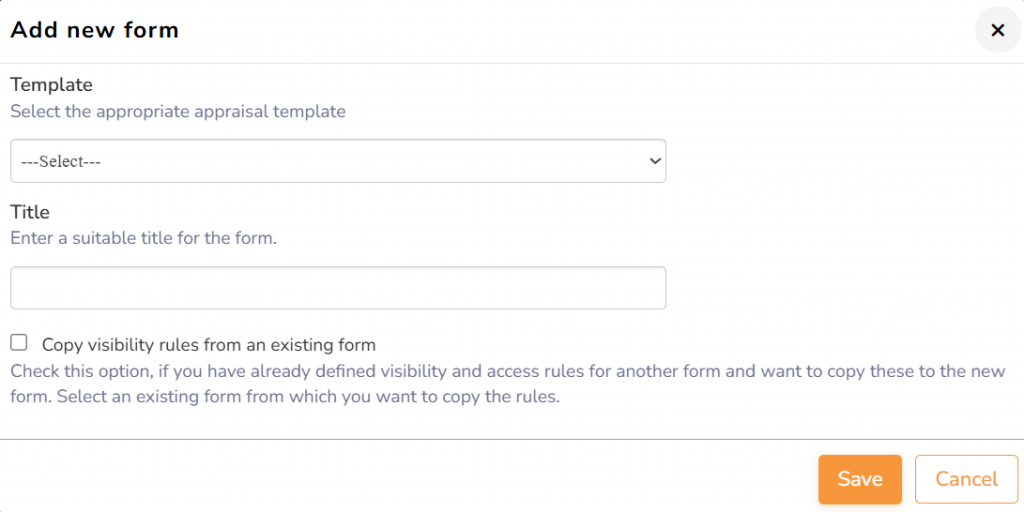Click the Add new form heading
Image resolution: width=1024 pixels, height=512 pixels.
point(94,30)
